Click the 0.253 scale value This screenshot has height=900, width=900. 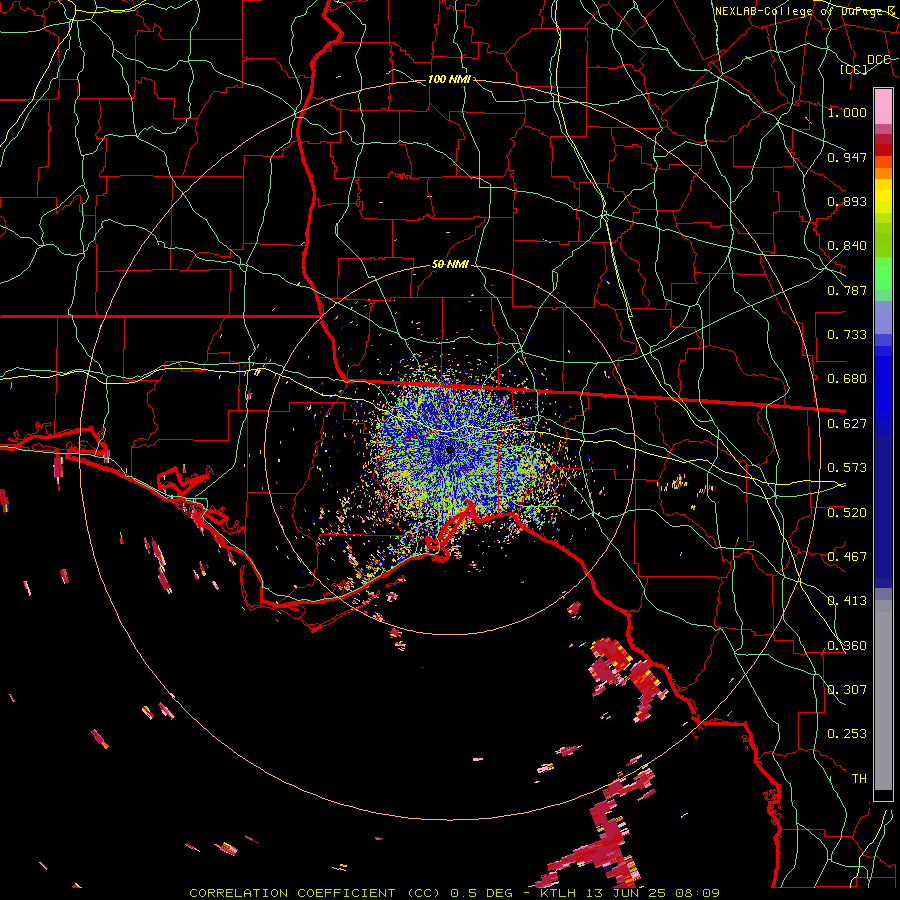click(x=847, y=734)
